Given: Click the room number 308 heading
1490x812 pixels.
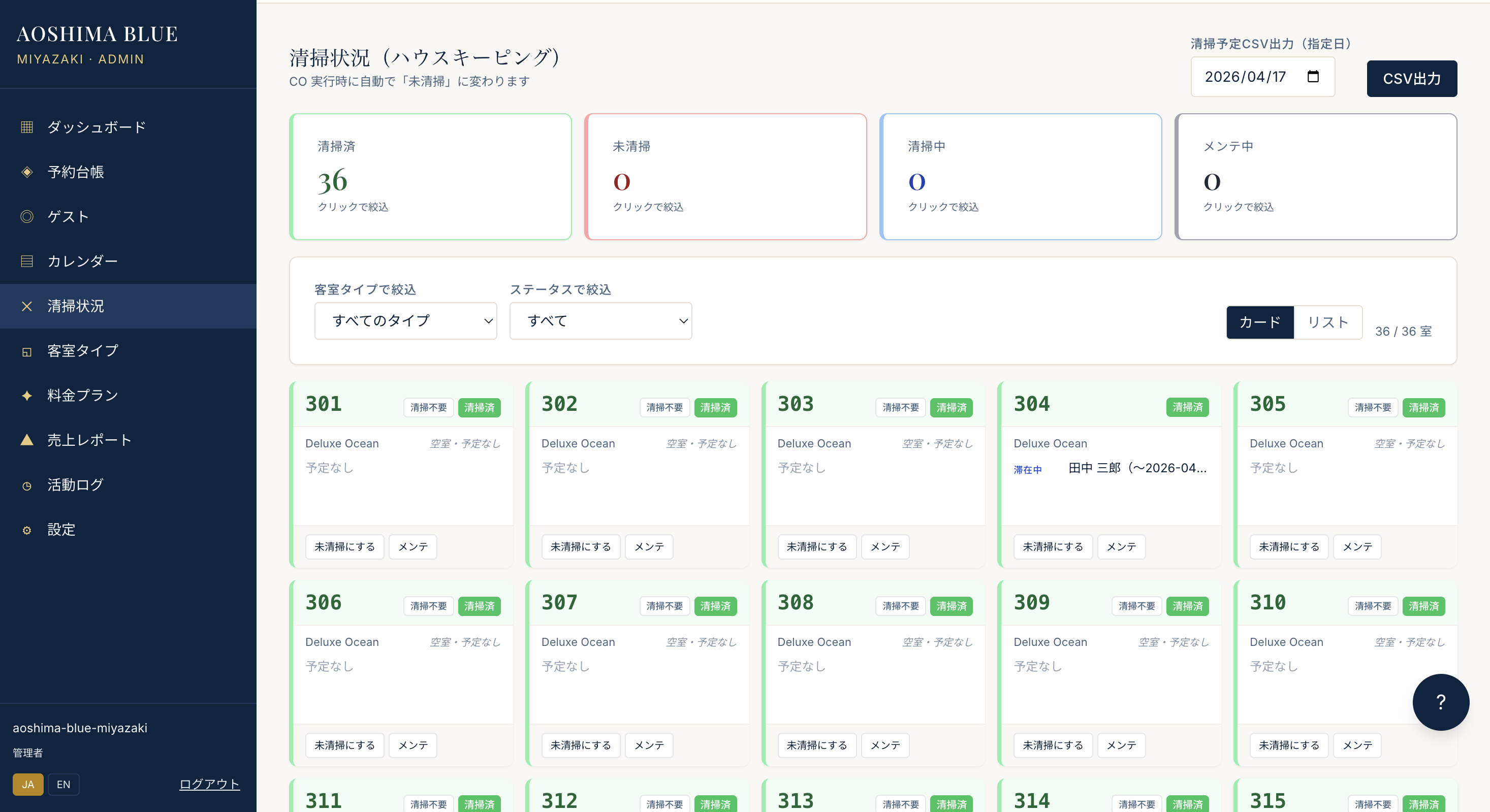Looking at the screenshot, I should click(x=796, y=602).
